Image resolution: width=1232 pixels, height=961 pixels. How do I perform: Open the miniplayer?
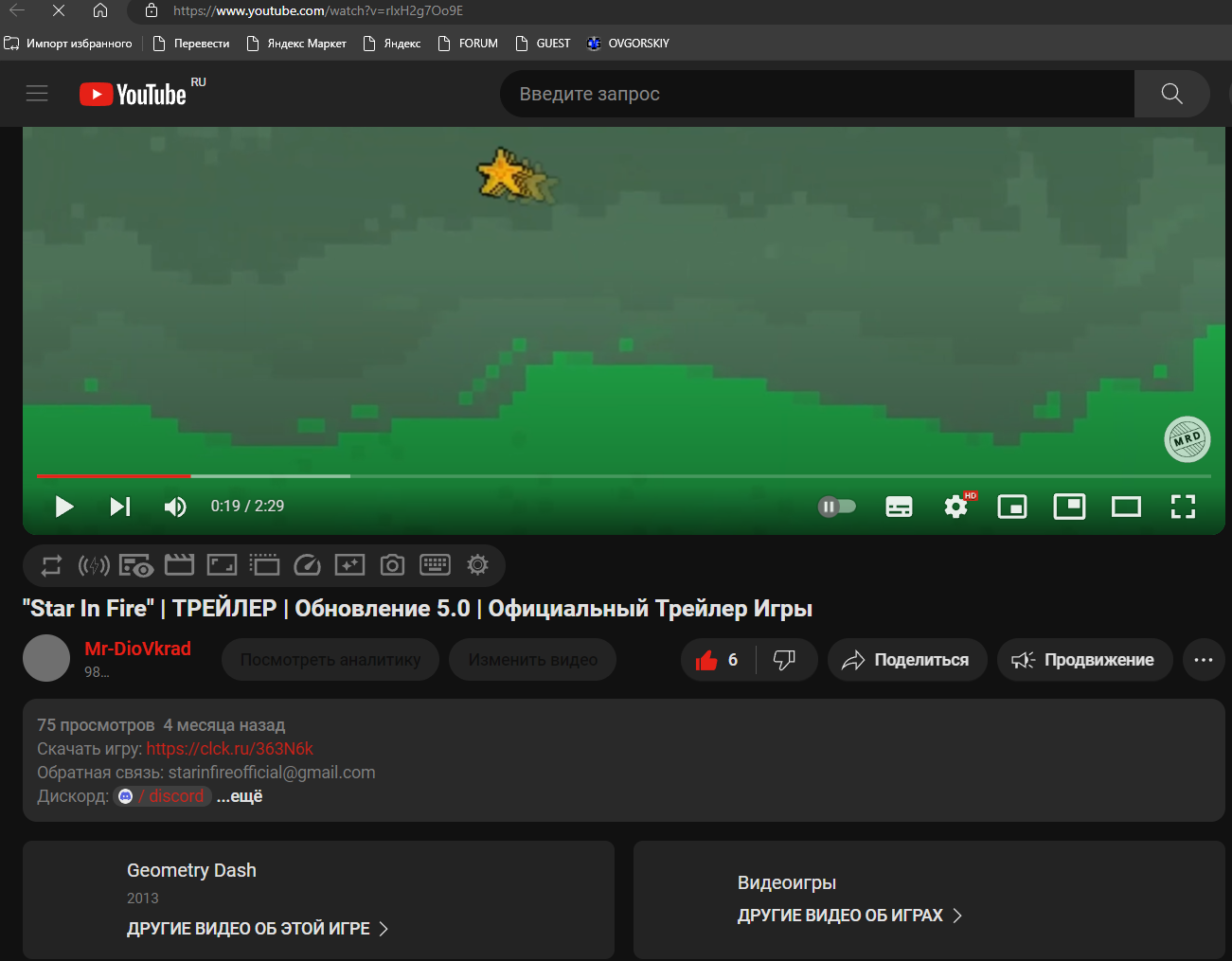(1012, 507)
